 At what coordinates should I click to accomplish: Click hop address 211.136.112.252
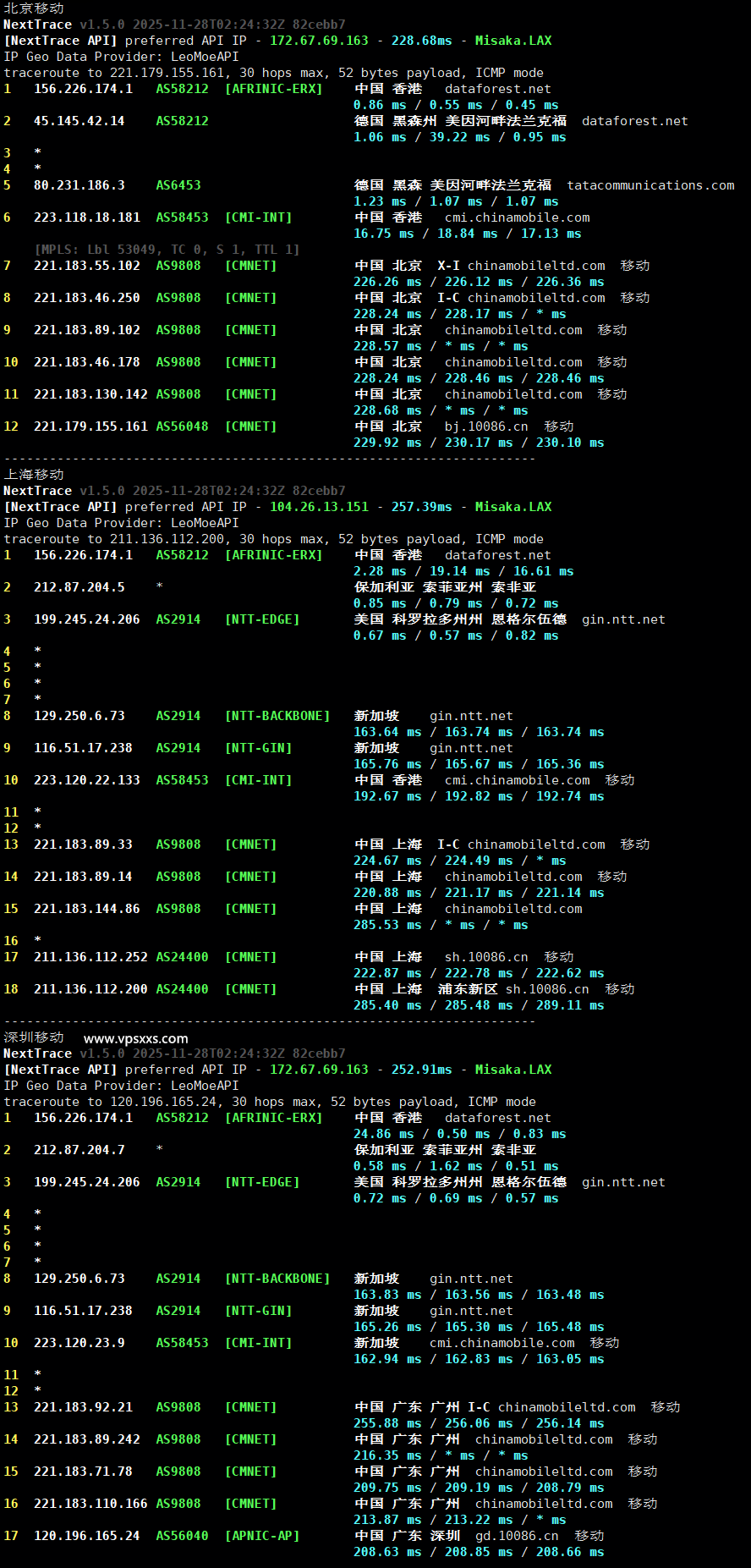[x=90, y=957]
